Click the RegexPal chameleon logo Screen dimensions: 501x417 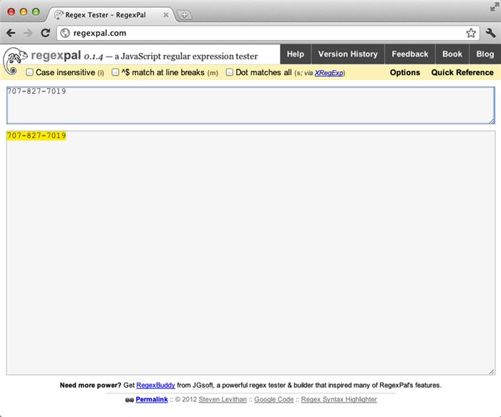14,61
